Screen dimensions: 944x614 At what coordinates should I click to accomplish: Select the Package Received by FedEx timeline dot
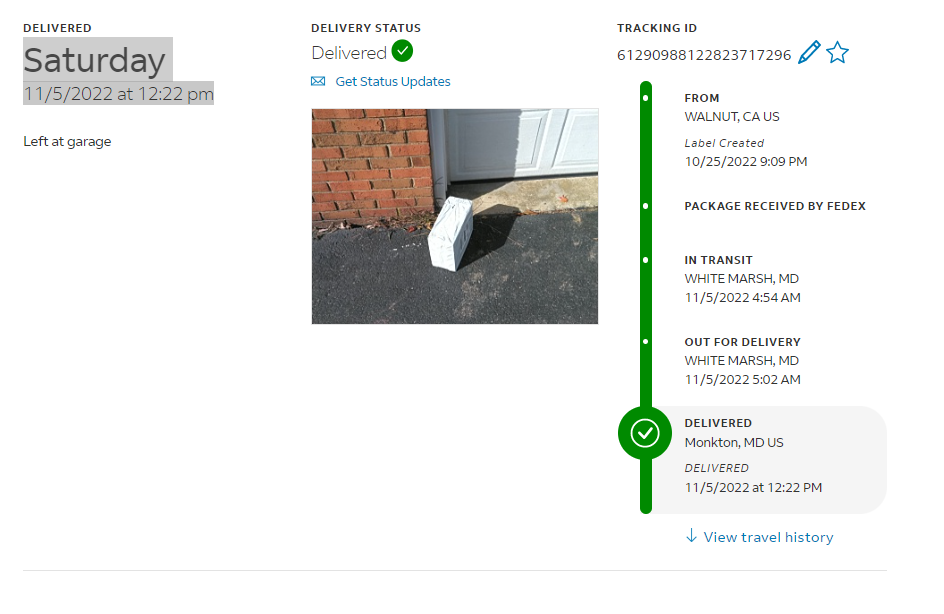coord(645,206)
